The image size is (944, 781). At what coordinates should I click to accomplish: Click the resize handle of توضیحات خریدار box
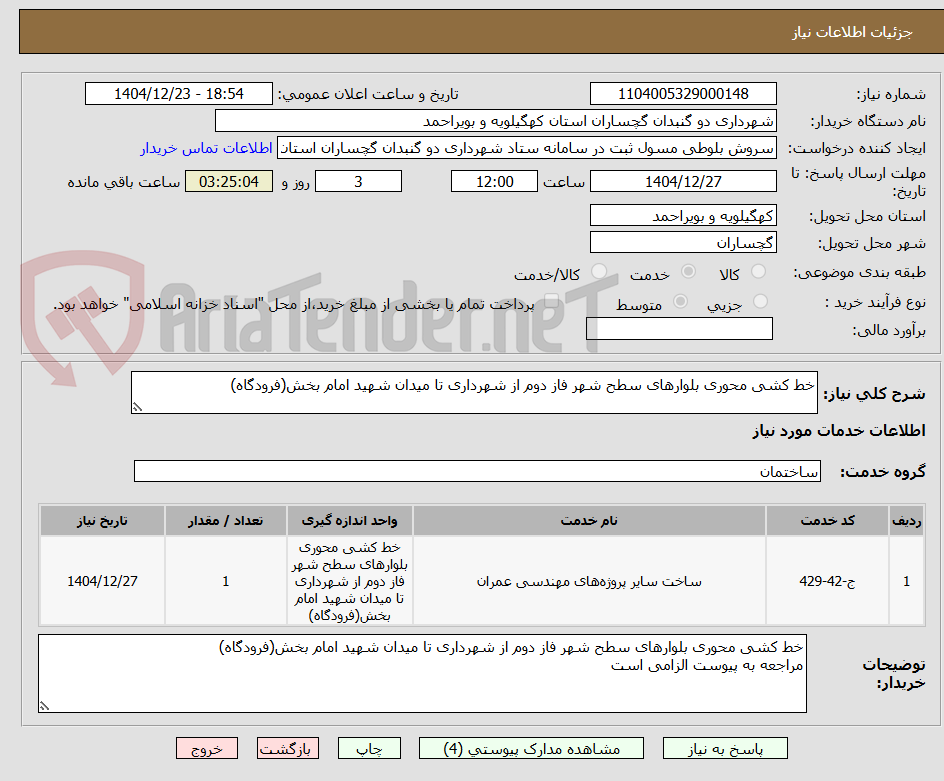point(45,706)
